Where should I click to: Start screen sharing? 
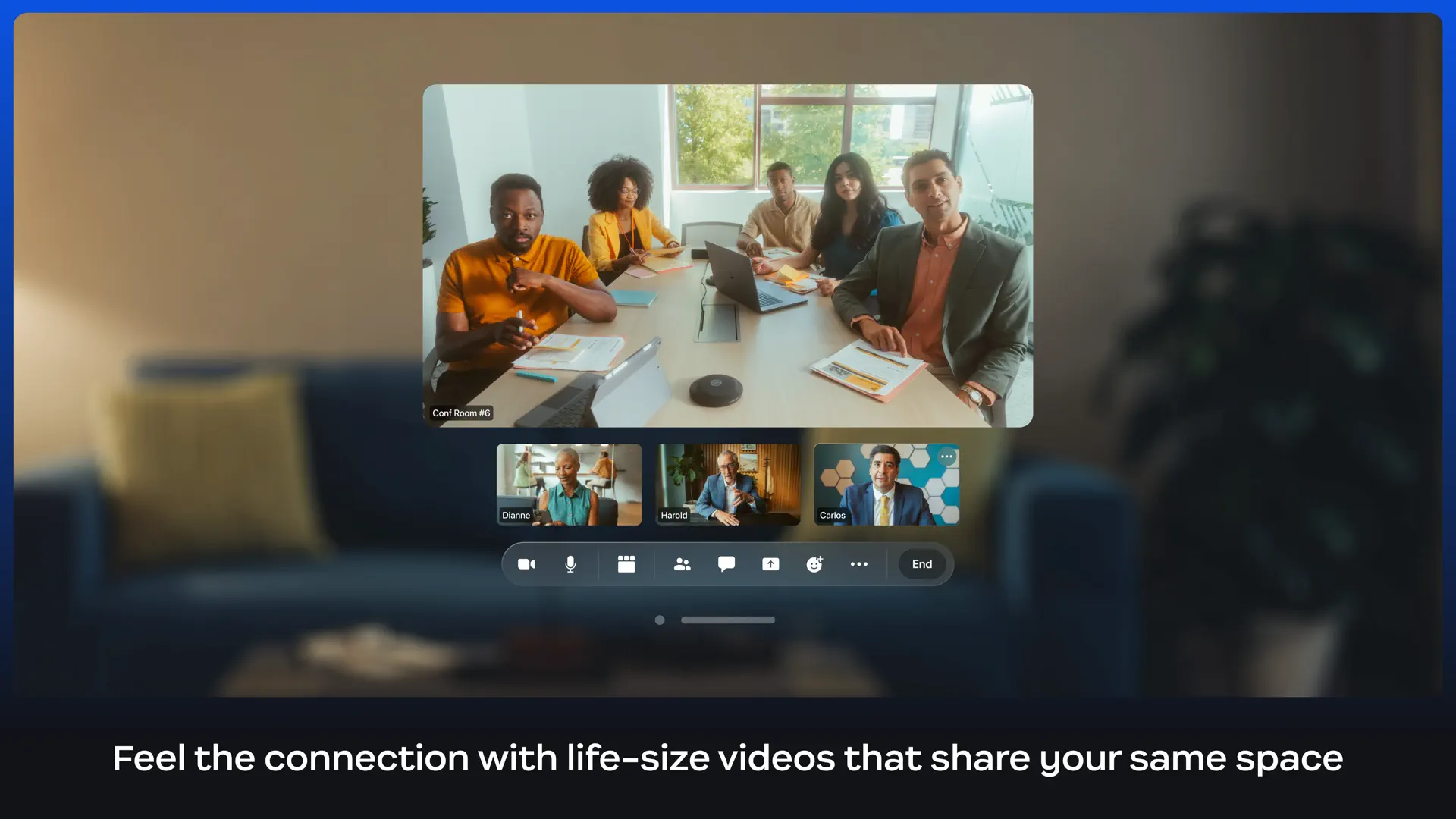click(770, 564)
